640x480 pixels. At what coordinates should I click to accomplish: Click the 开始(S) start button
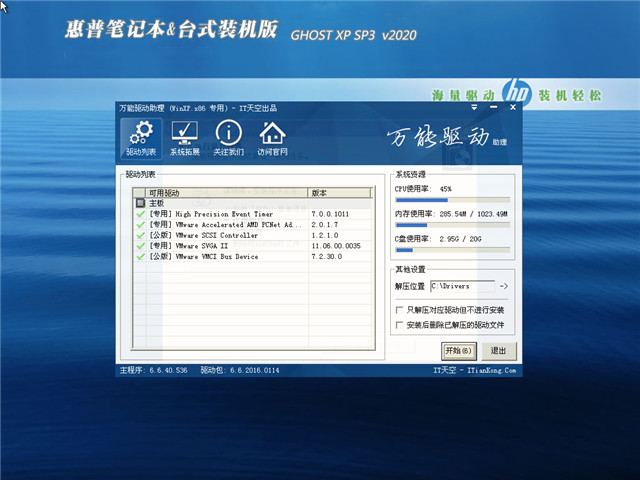(459, 351)
